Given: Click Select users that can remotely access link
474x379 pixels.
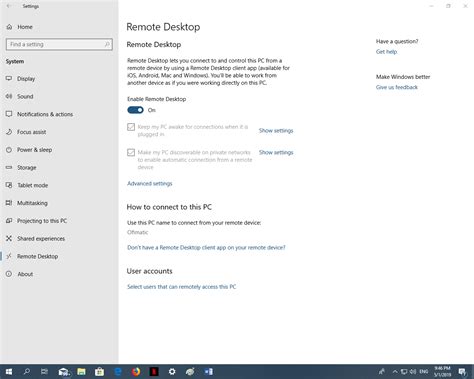Looking at the screenshot, I should tap(182, 287).
